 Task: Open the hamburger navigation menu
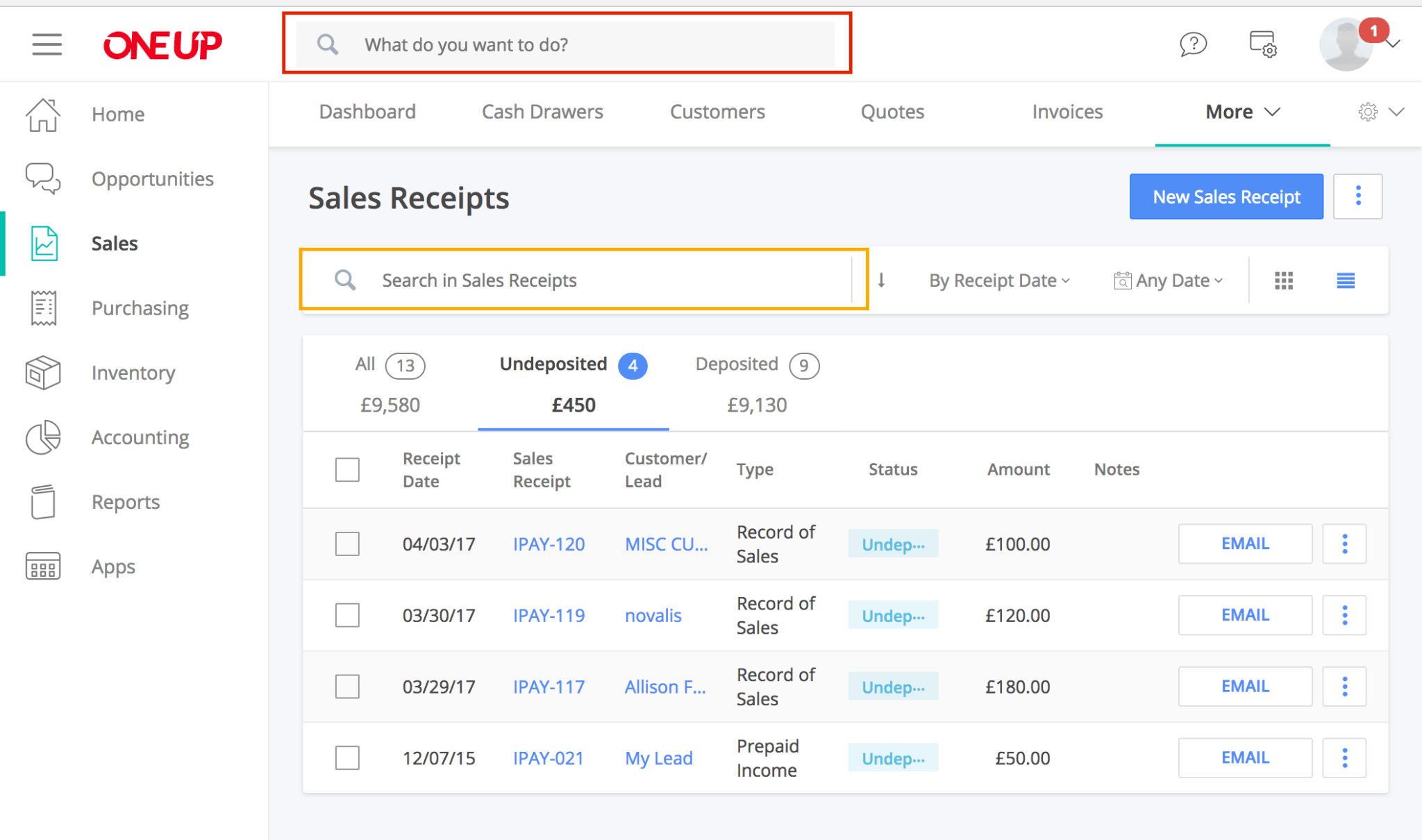click(47, 44)
